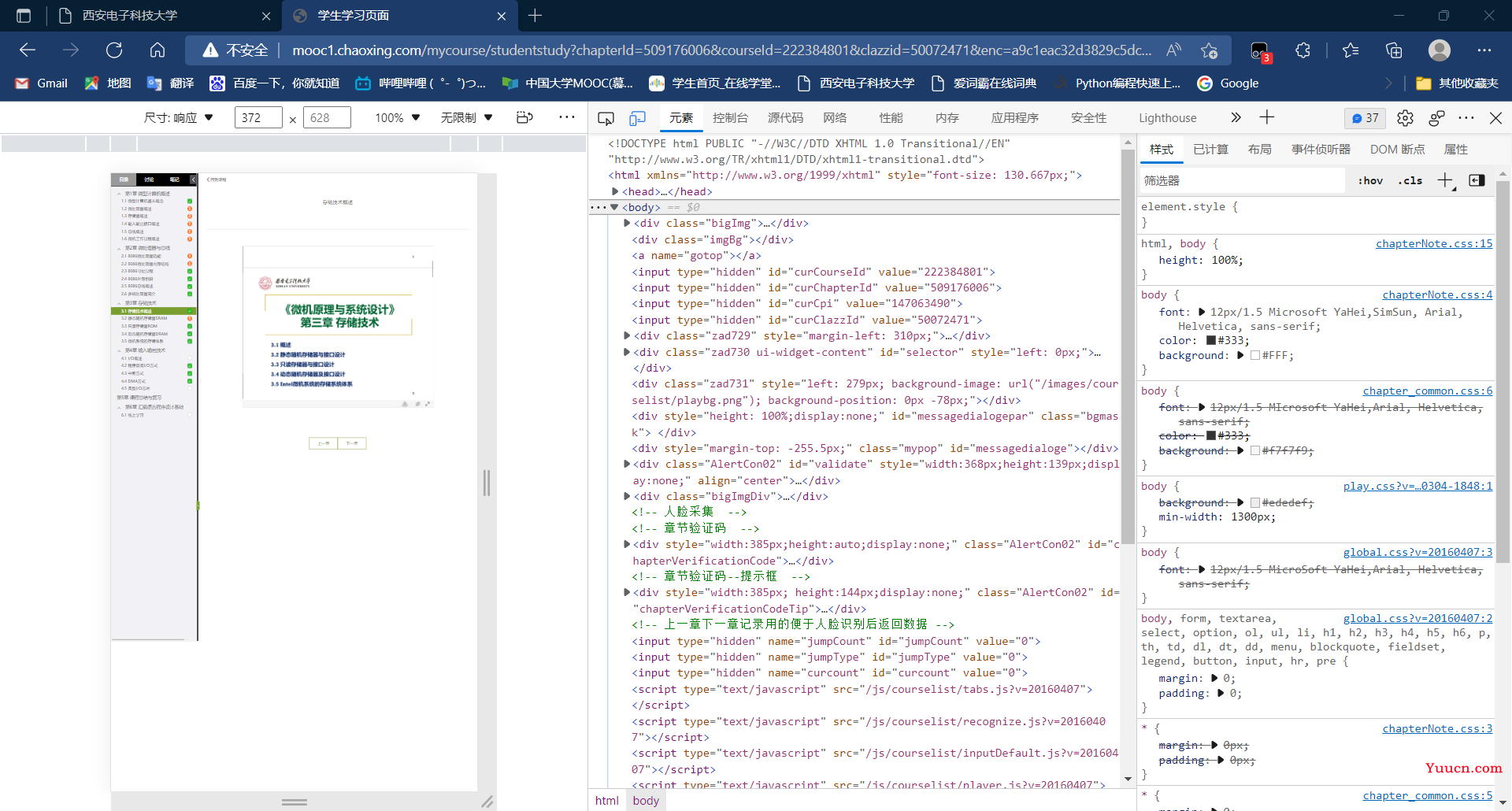
Task: Activate the DevTools inspect element picker
Action: pos(606,118)
